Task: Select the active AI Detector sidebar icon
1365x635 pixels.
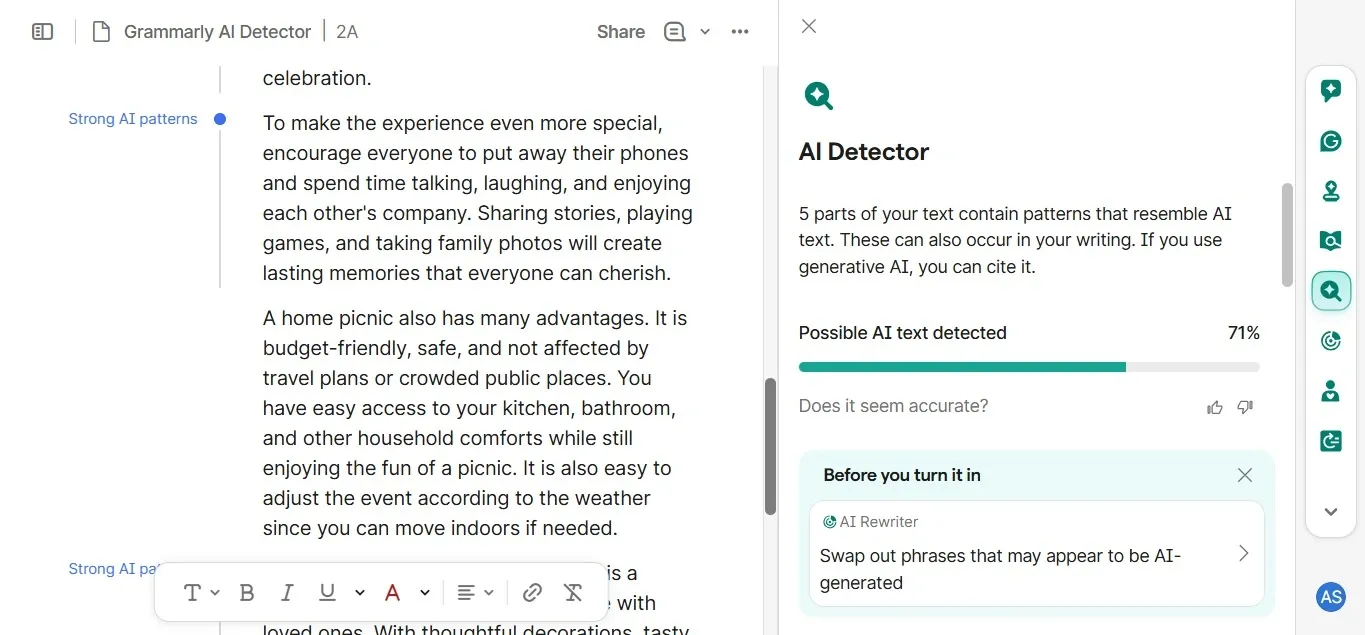Action: point(1331,291)
